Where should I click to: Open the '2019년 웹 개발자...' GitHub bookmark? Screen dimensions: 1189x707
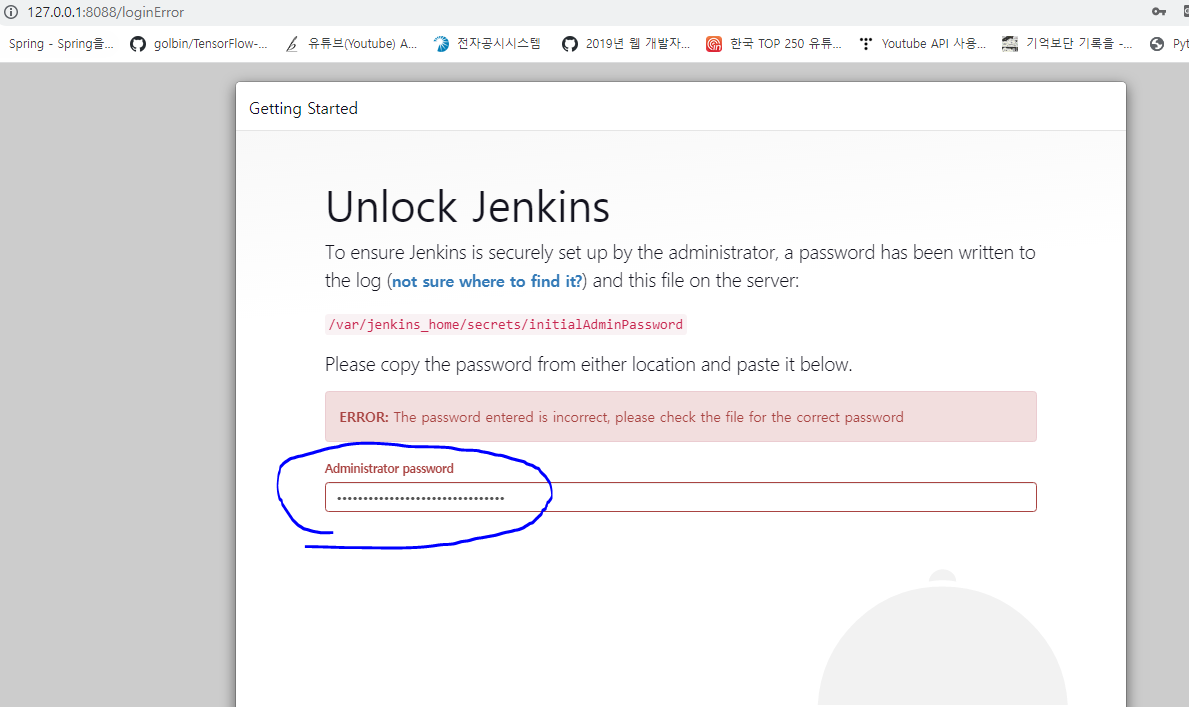click(x=626, y=44)
